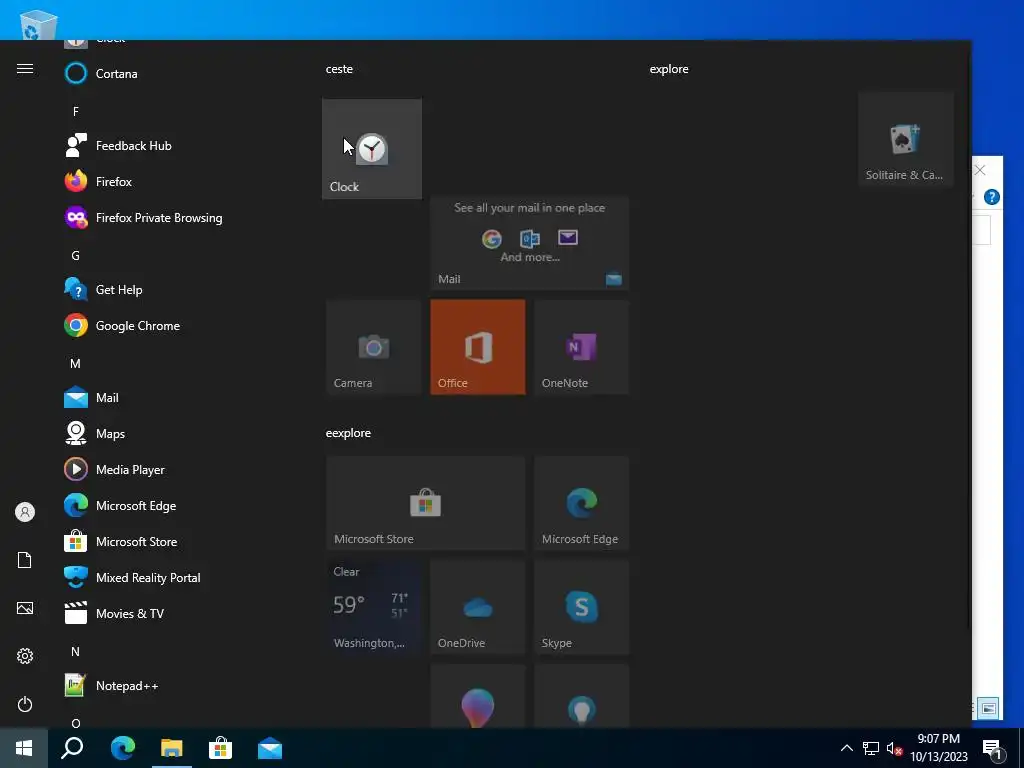Open the Weather tile for Washington
This screenshot has width=1024, height=768.
[374, 607]
